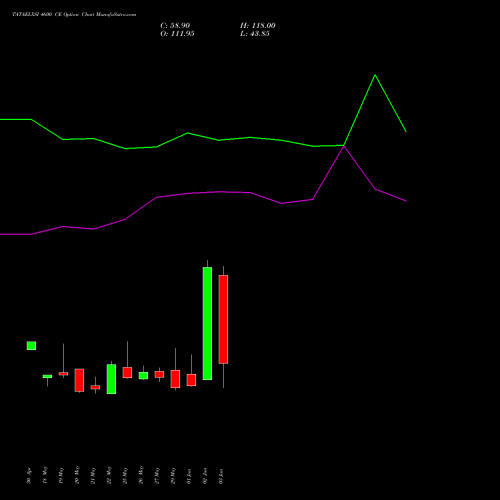The height and width of the screenshot is (500, 500).
Task: Click the '01 Jun' date label
Action: tap(189, 476)
